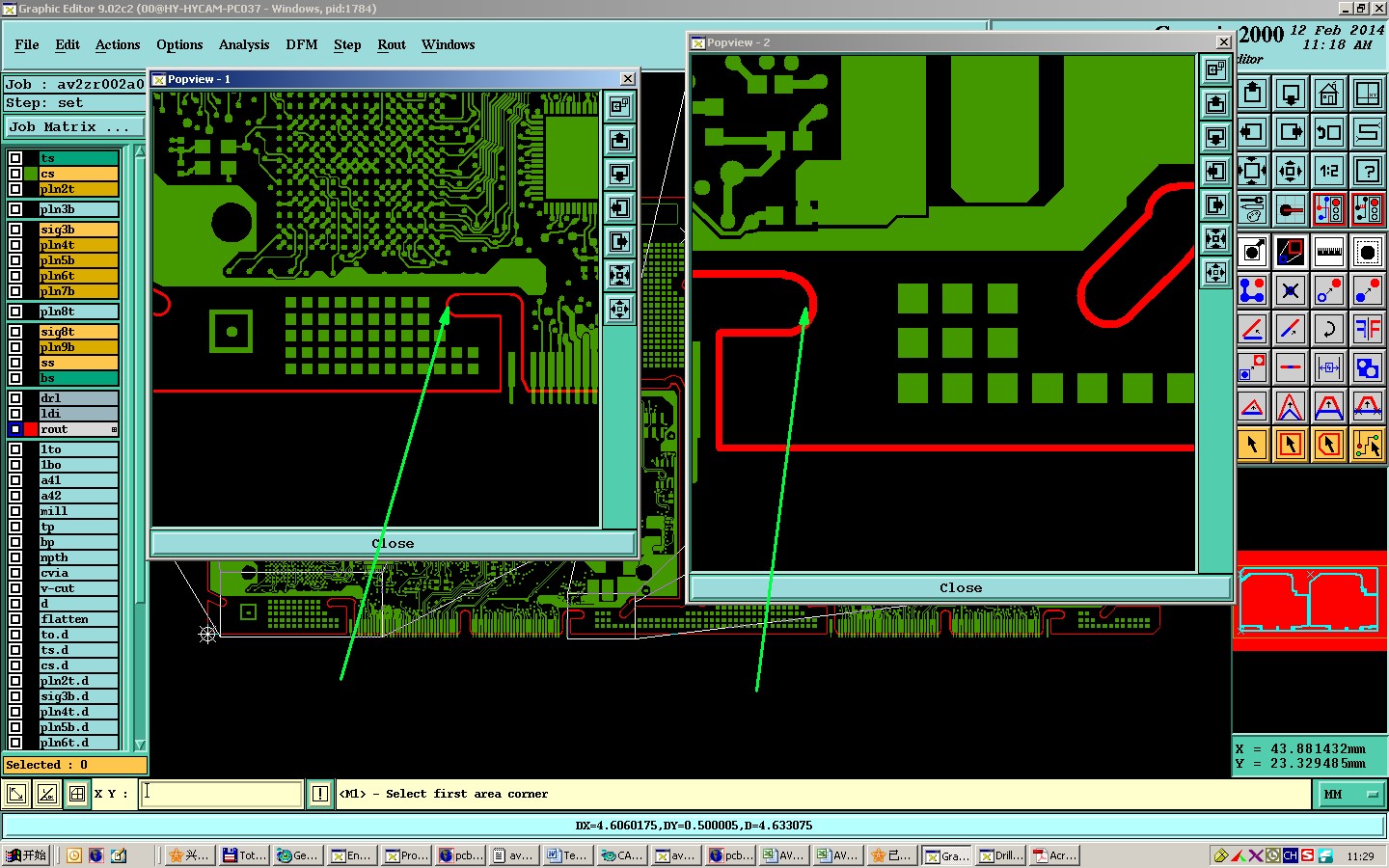Click the pan left icon in main toolbar
This screenshot has height=868, width=1389.
coord(1252,132)
